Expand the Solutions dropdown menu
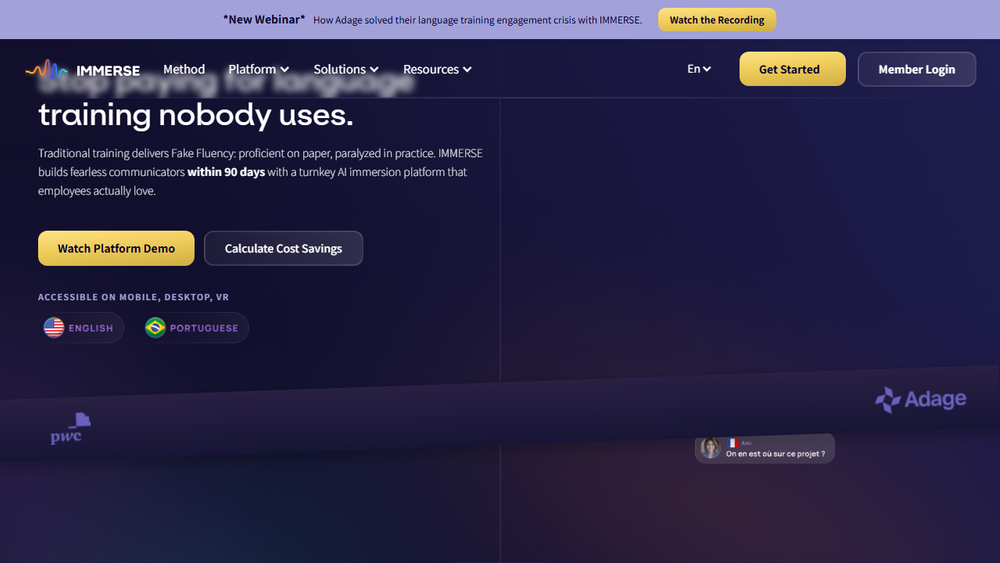The image size is (1000, 563). tap(346, 69)
